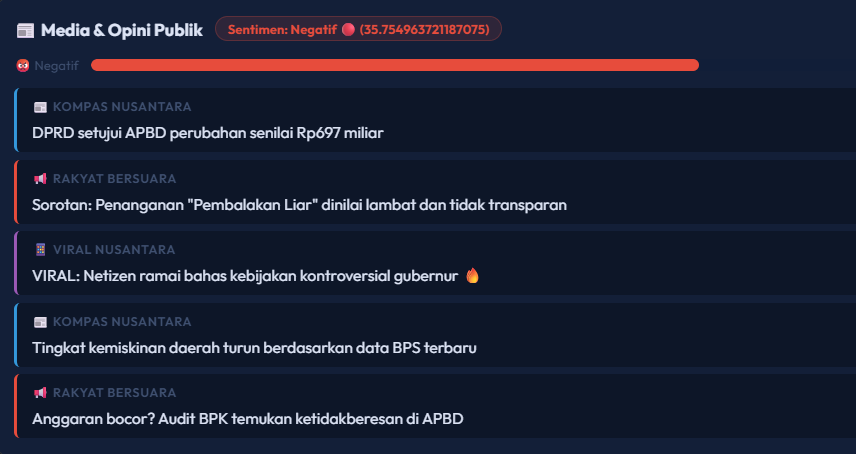Click the fire emoji on the viral headline
The height and width of the screenshot is (454, 856).
pyautogui.click(x=473, y=276)
